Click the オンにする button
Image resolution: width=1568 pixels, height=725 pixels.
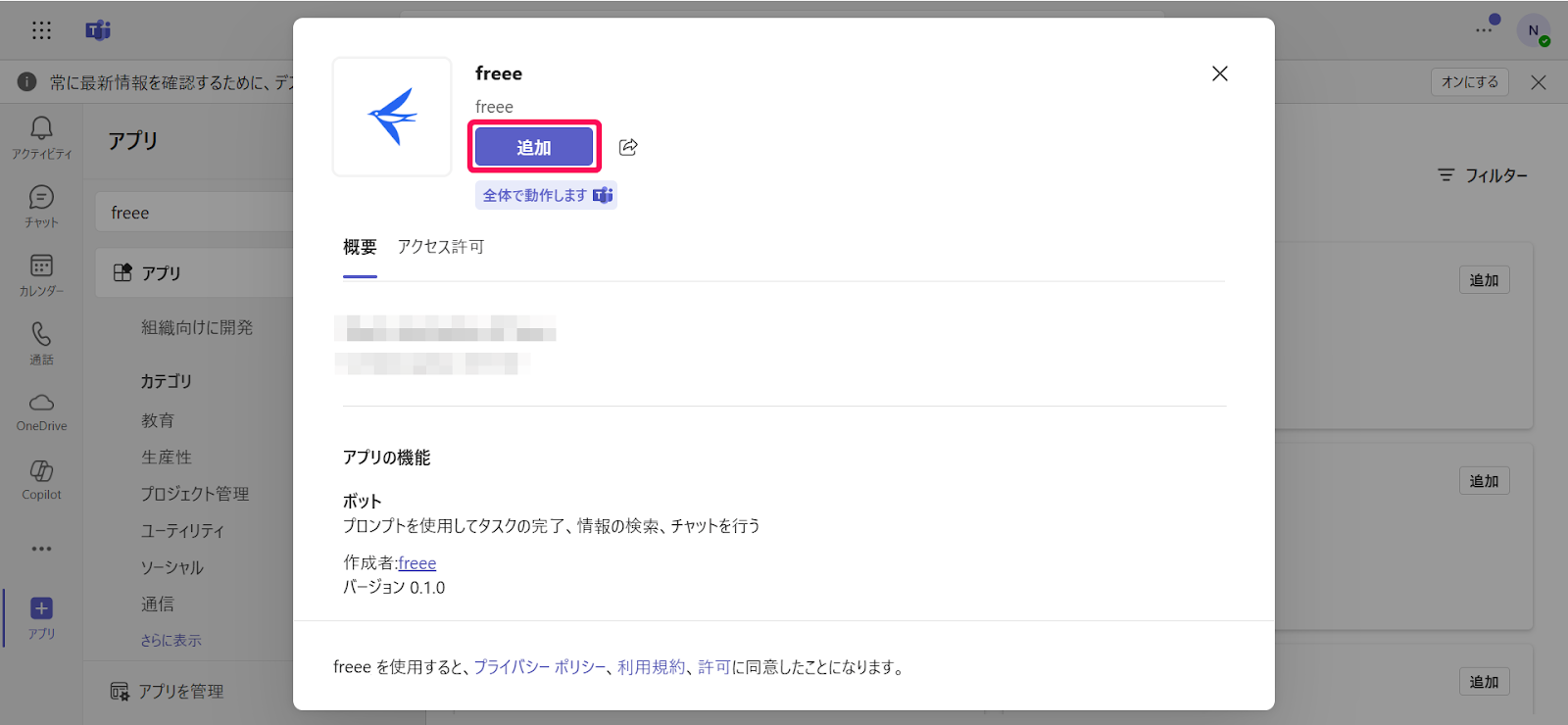1470,82
